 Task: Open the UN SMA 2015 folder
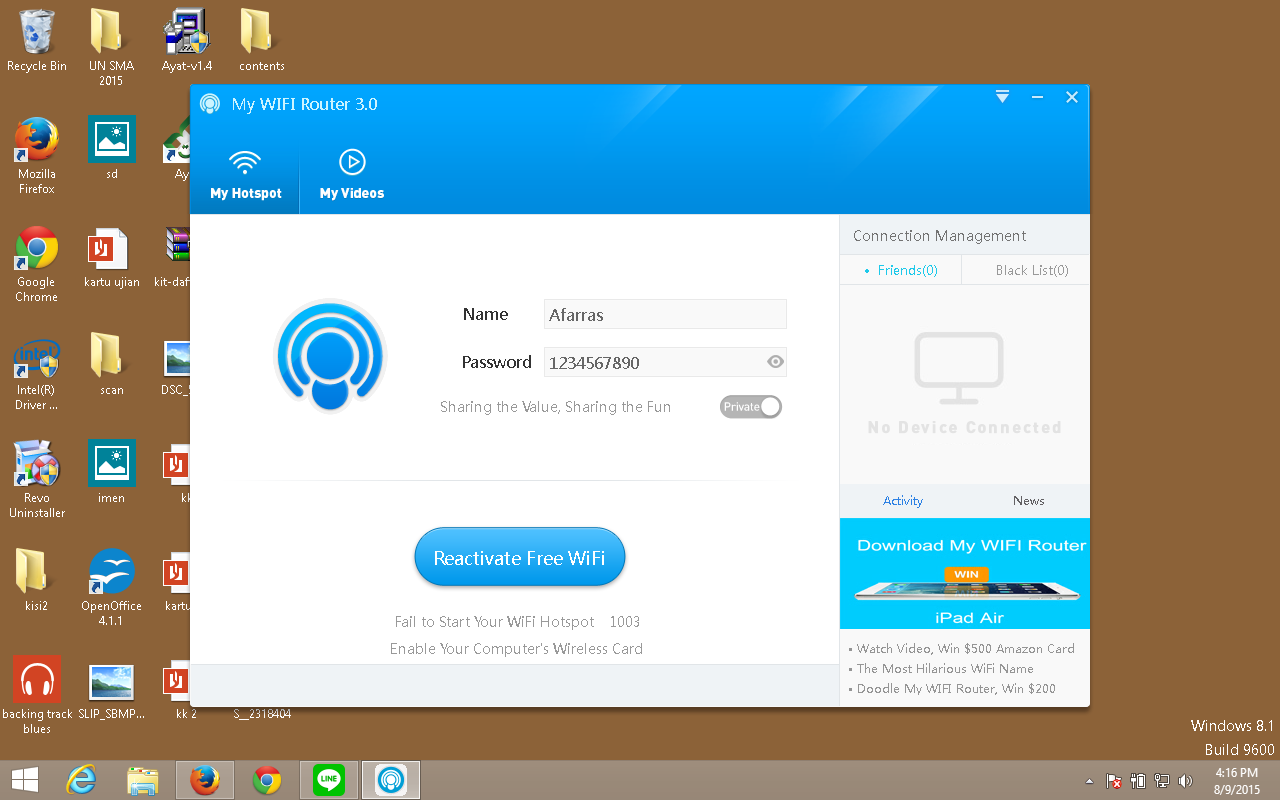pyautogui.click(x=111, y=47)
